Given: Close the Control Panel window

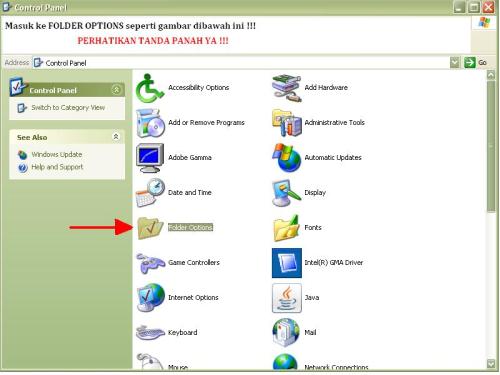Looking at the screenshot, I should point(489,7).
